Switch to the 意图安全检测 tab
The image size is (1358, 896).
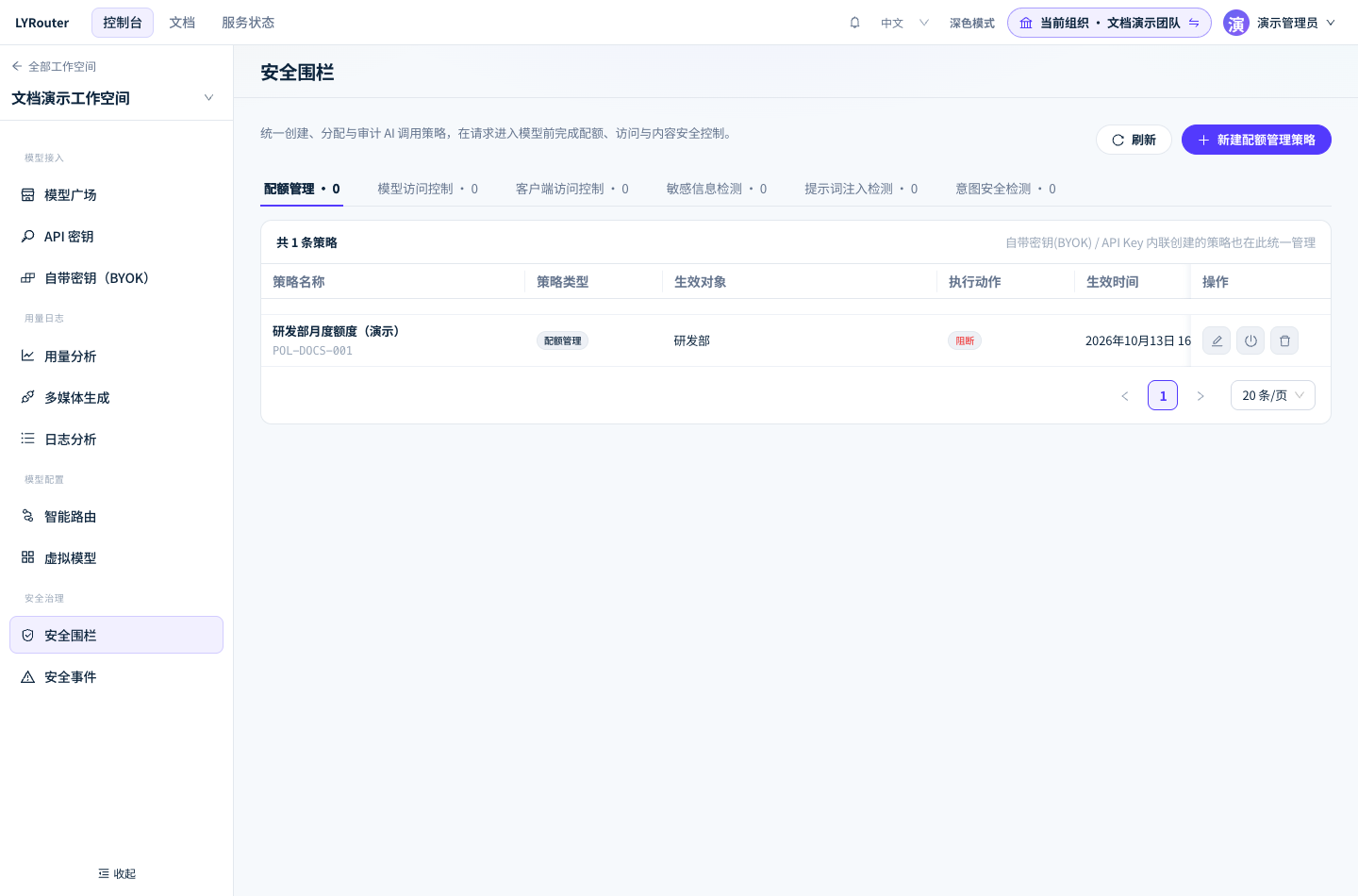(1005, 189)
